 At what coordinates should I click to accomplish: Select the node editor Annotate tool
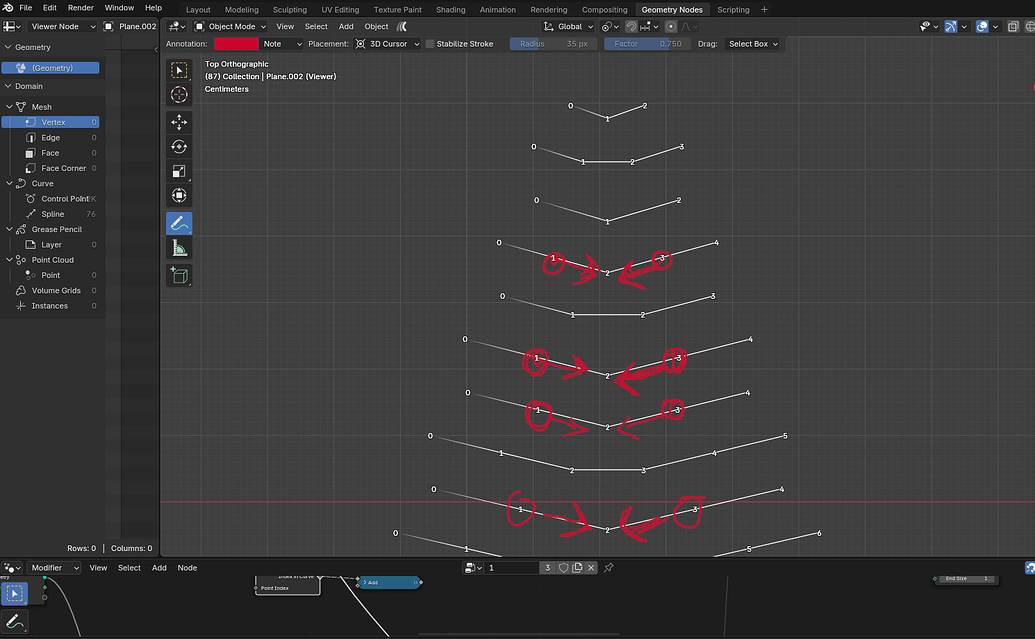tap(15, 621)
